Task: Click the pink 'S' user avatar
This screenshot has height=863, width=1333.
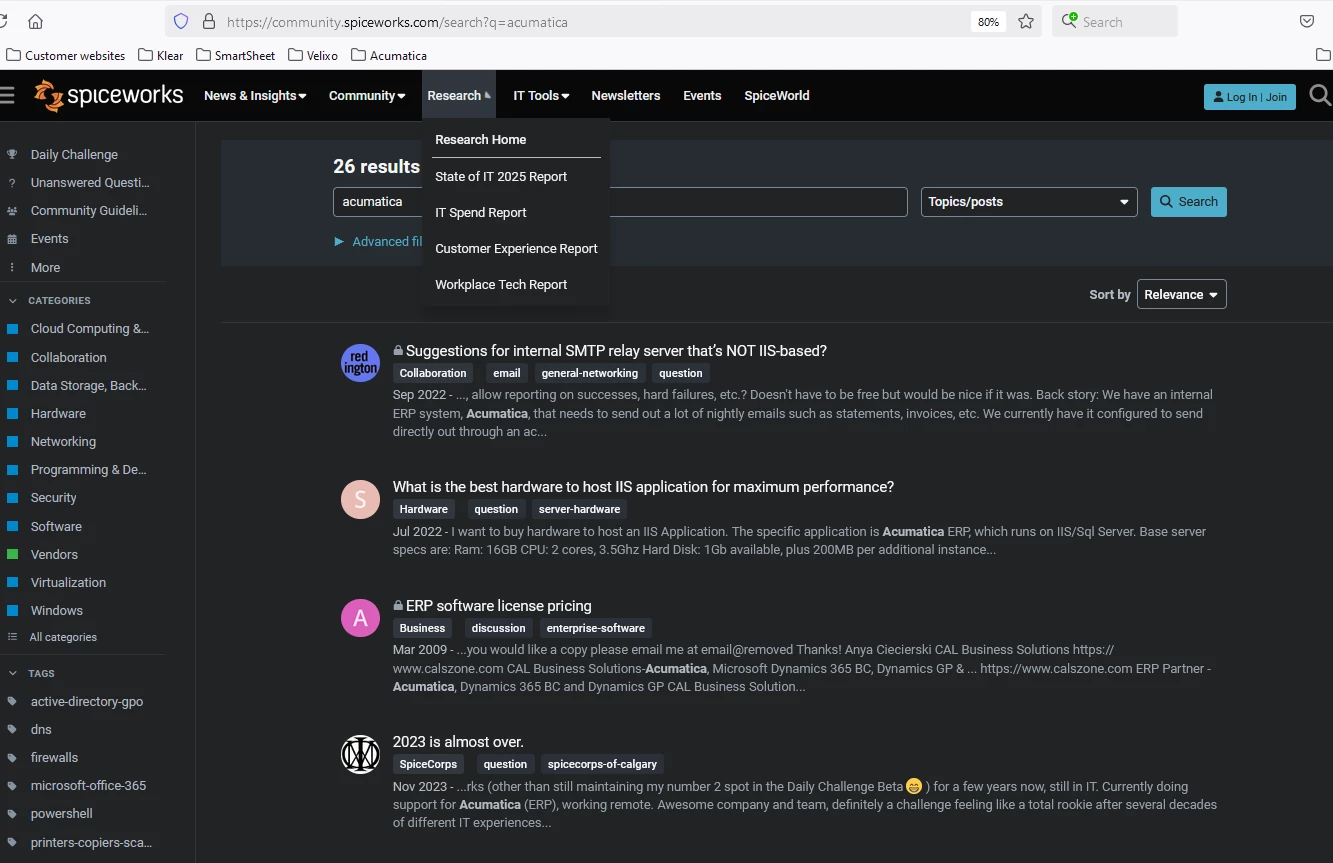Action: coord(360,499)
